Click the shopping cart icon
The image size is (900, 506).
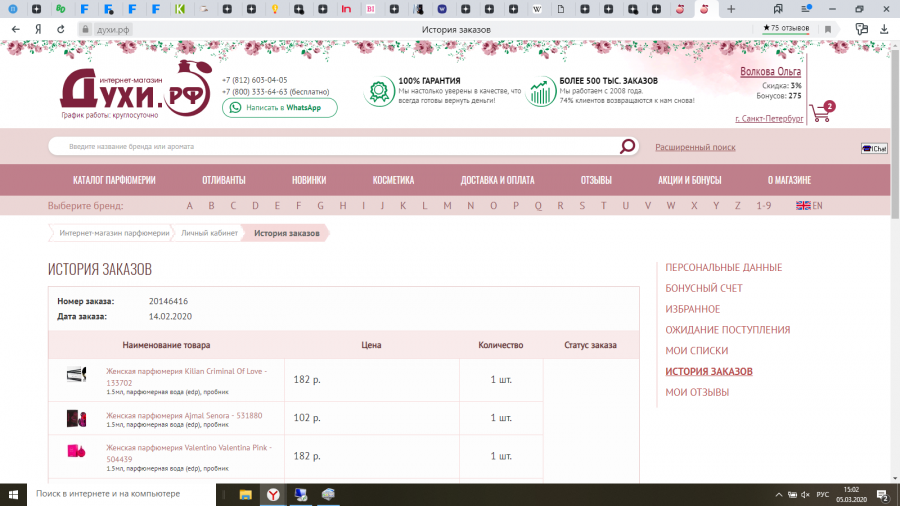point(821,112)
